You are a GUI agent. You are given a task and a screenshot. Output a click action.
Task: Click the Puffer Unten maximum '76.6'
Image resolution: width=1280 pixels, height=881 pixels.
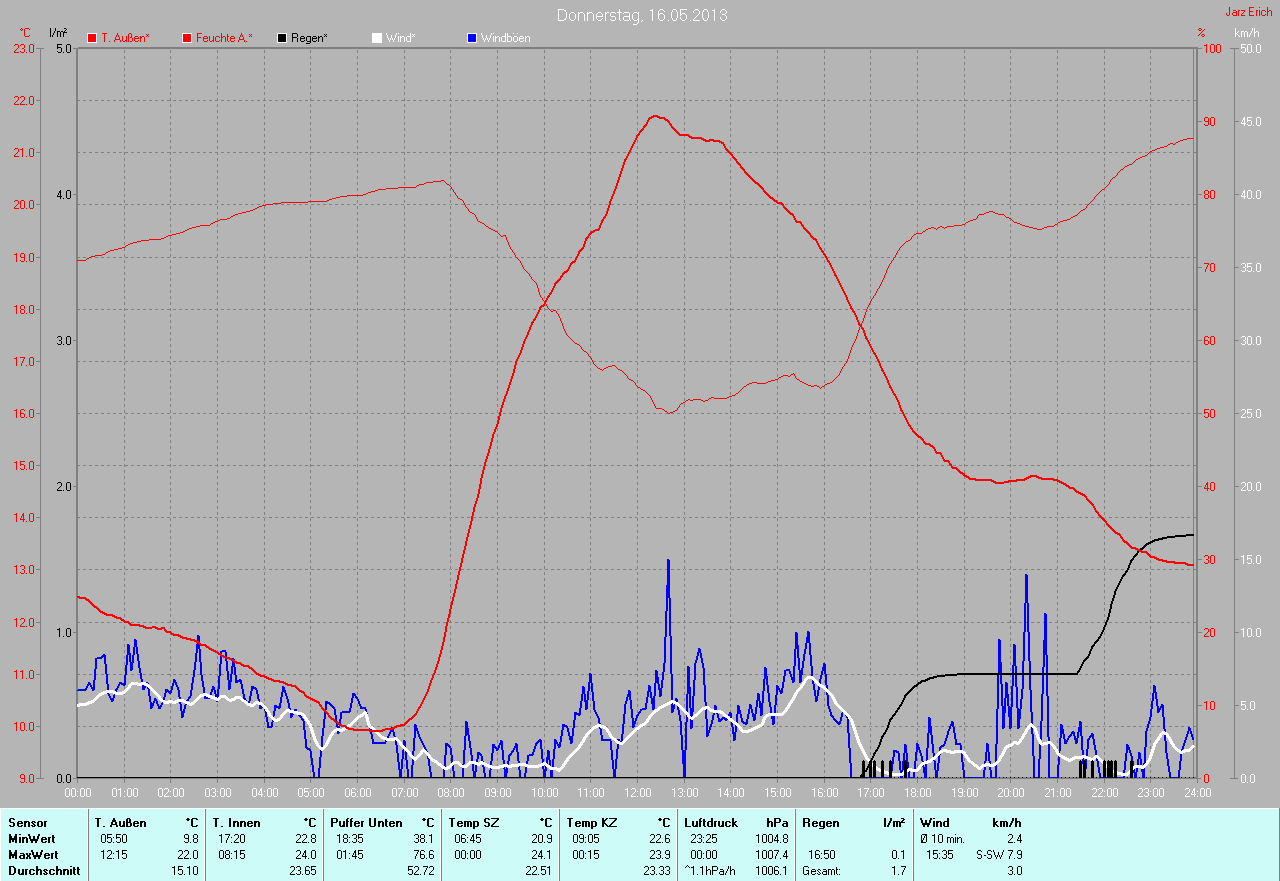[x=423, y=855]
